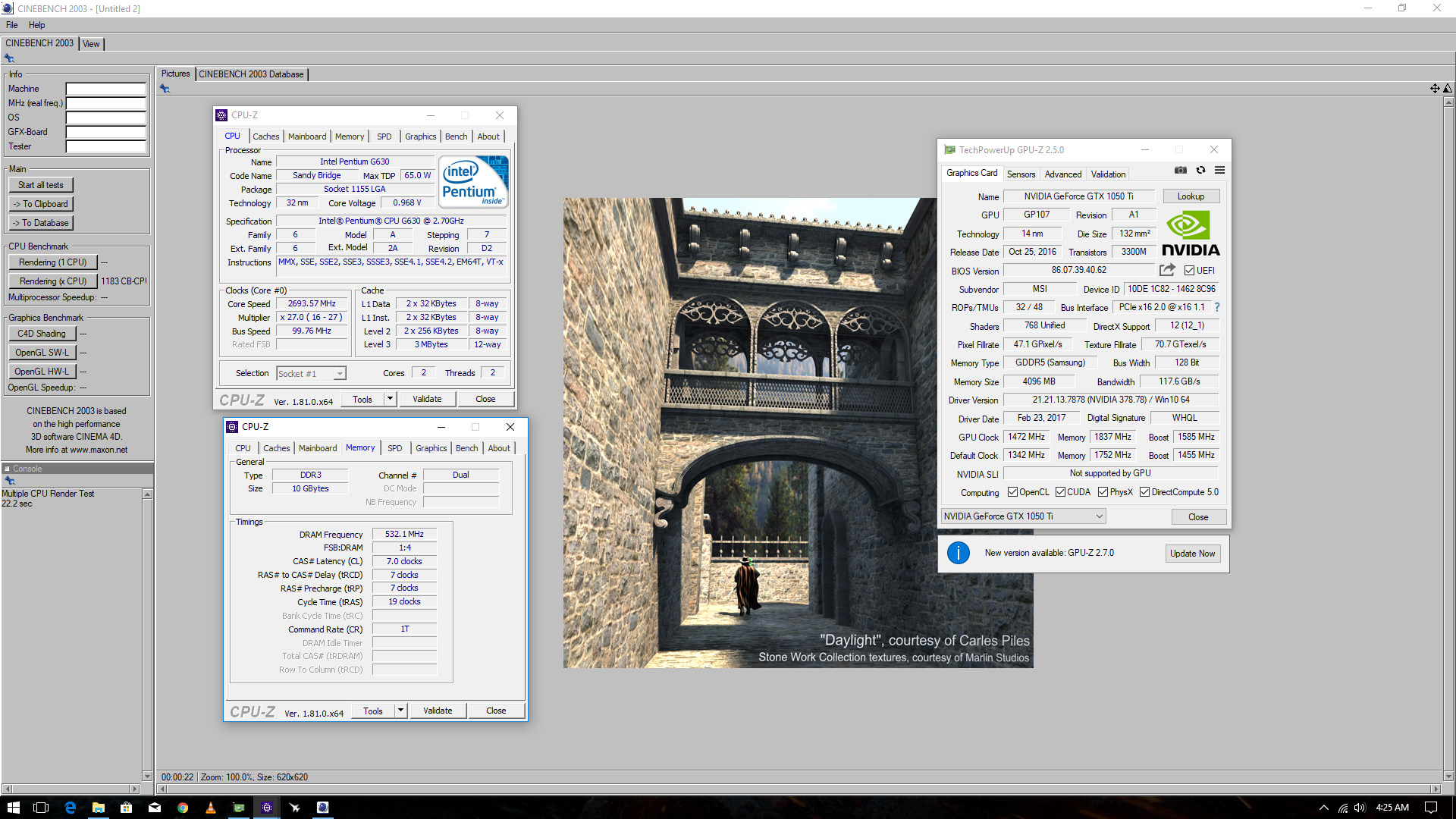Refresh GPU-Z data with refresh icon

(x=1200, y=170)
